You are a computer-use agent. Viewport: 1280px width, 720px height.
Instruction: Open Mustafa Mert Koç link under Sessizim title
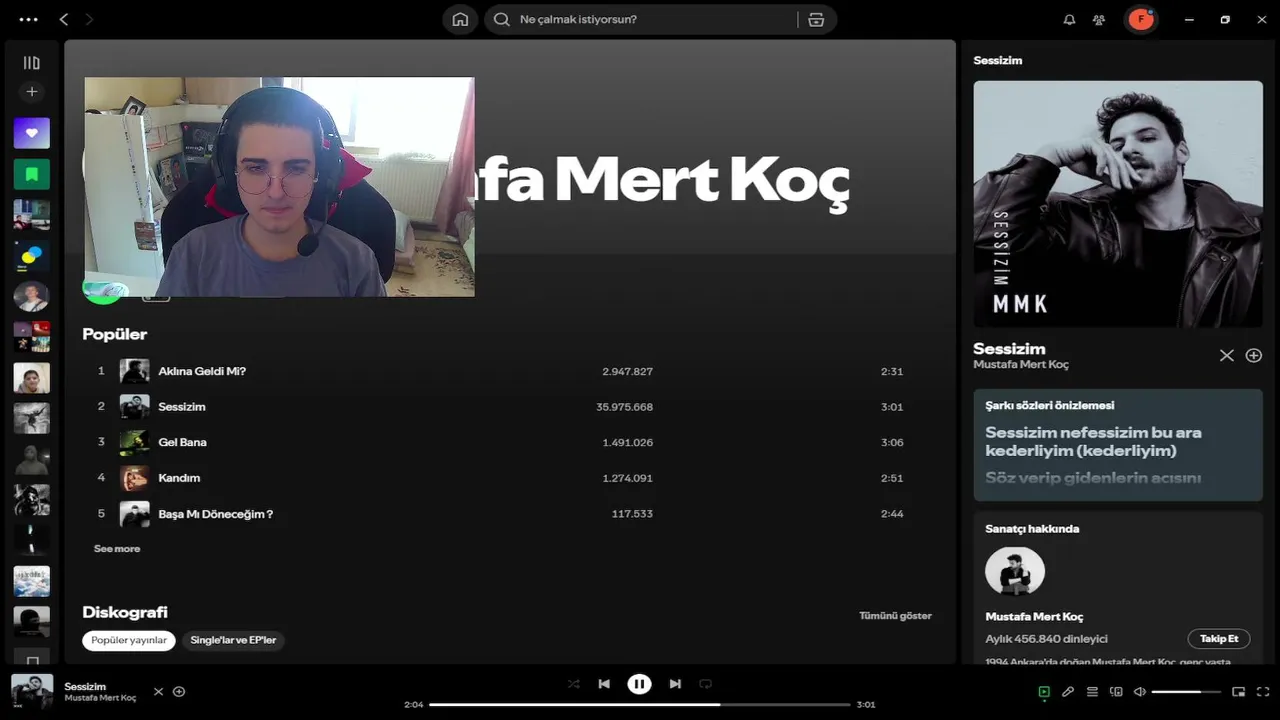(1021, 365)
